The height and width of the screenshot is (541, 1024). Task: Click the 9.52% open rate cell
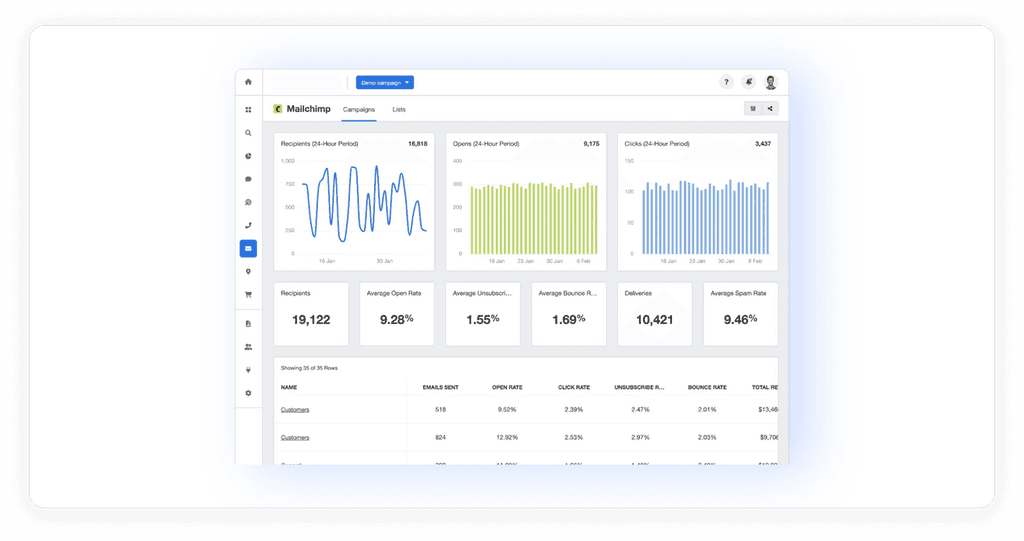click(x=507, y=410)
